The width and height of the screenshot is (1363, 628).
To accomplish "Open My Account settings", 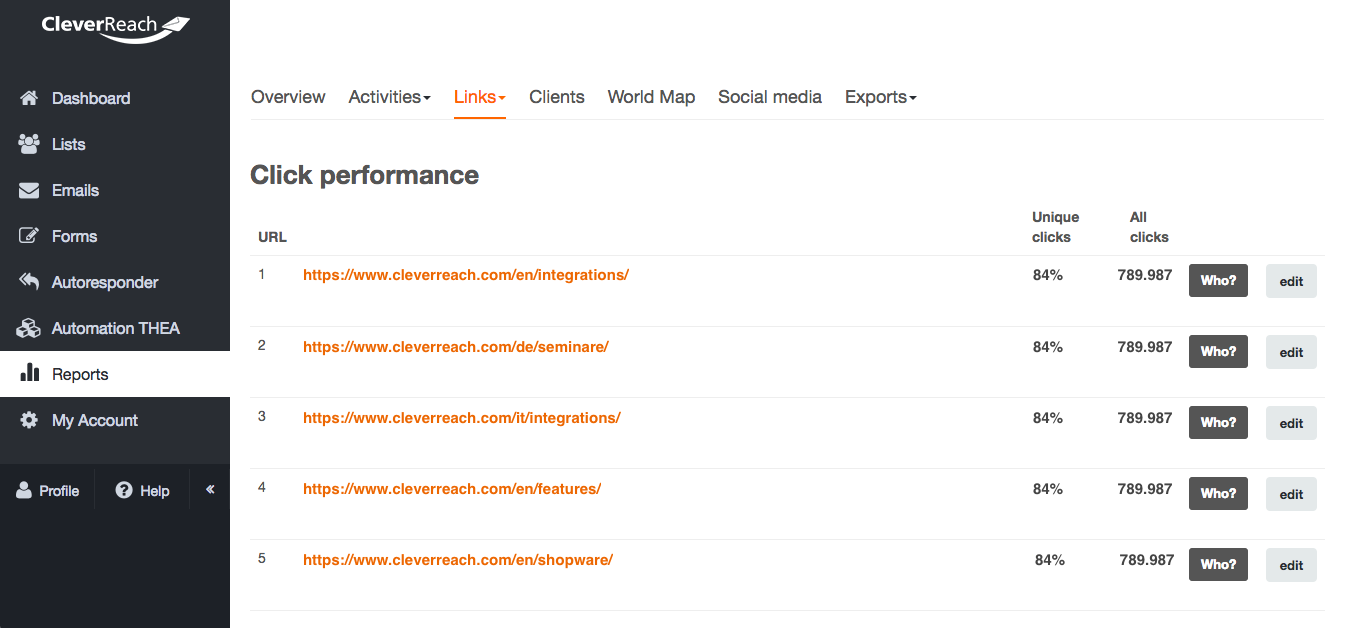I will (x=115, y=420).
